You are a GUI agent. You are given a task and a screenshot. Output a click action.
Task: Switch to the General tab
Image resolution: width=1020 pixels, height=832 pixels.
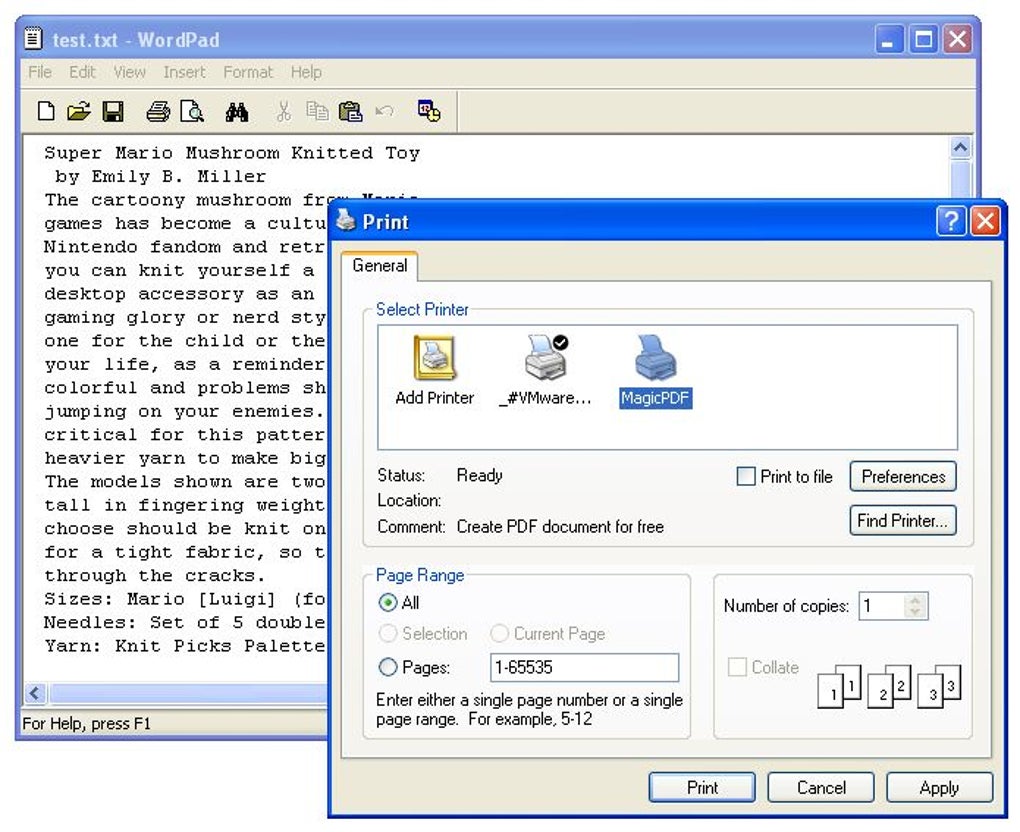pyautogui.click(x=380, y=265)
